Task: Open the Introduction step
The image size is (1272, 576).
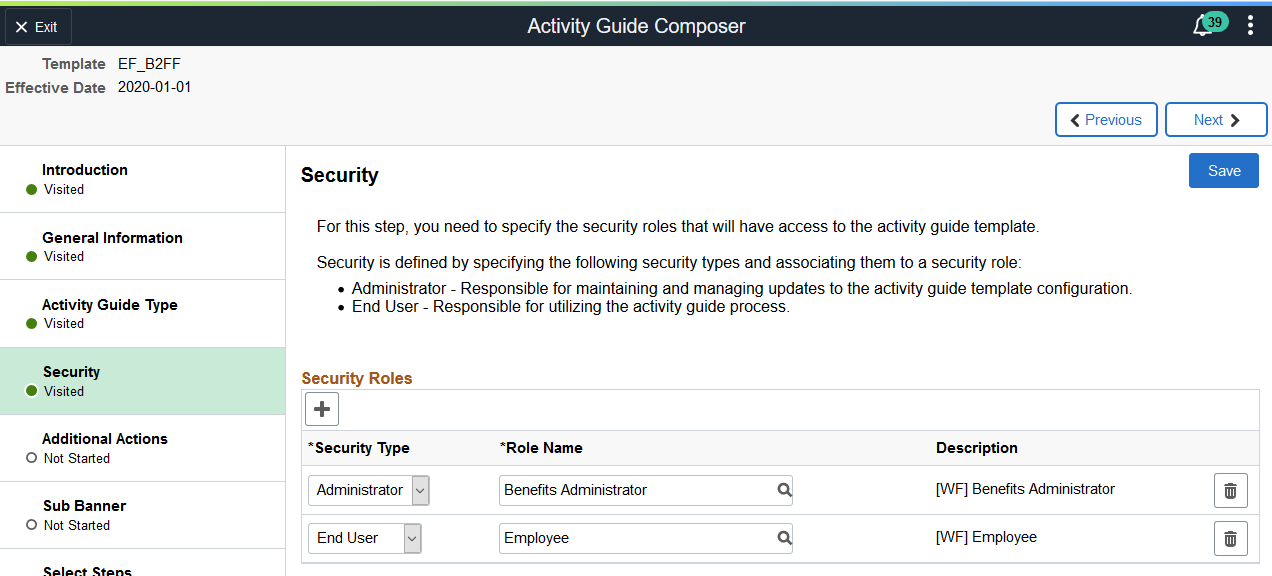Action: point(142,179)
